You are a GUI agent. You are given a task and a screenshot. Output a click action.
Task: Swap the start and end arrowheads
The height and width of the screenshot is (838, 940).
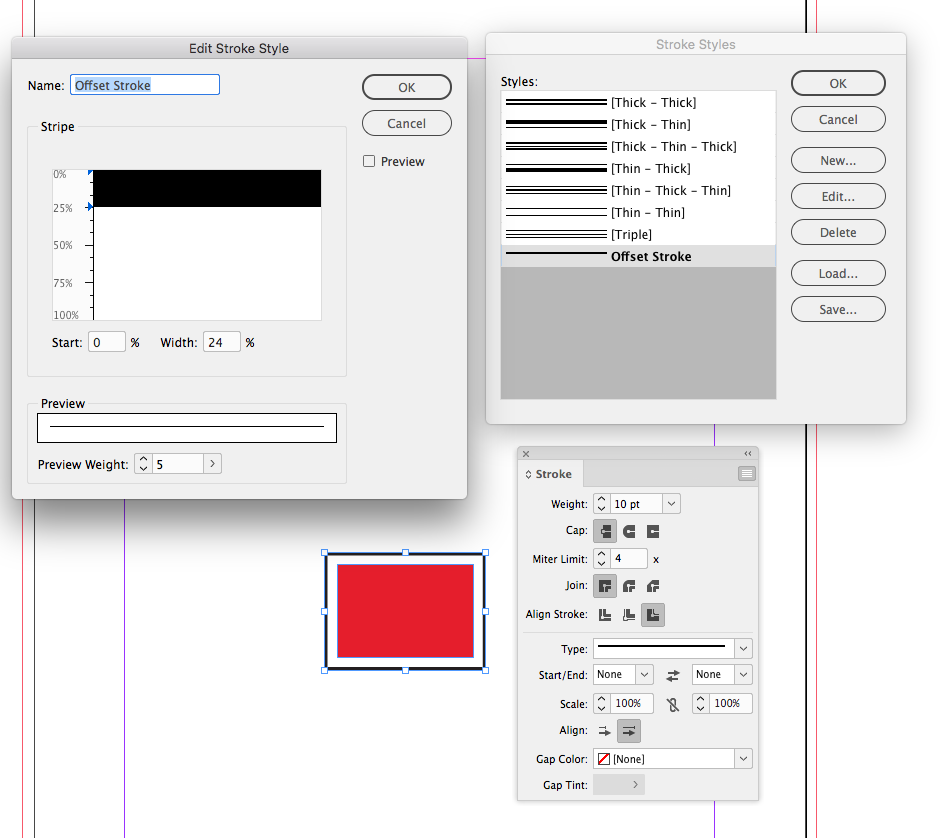[x=673, y=675]
